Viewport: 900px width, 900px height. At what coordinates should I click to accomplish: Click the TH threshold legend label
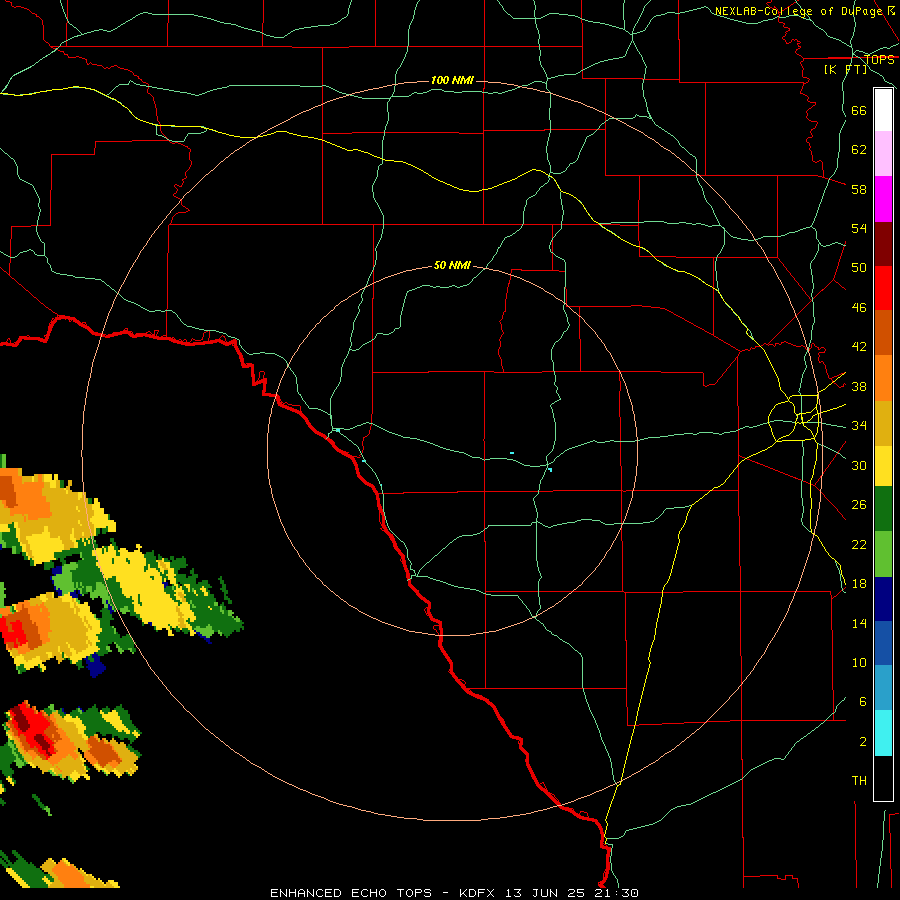(859, 781)
